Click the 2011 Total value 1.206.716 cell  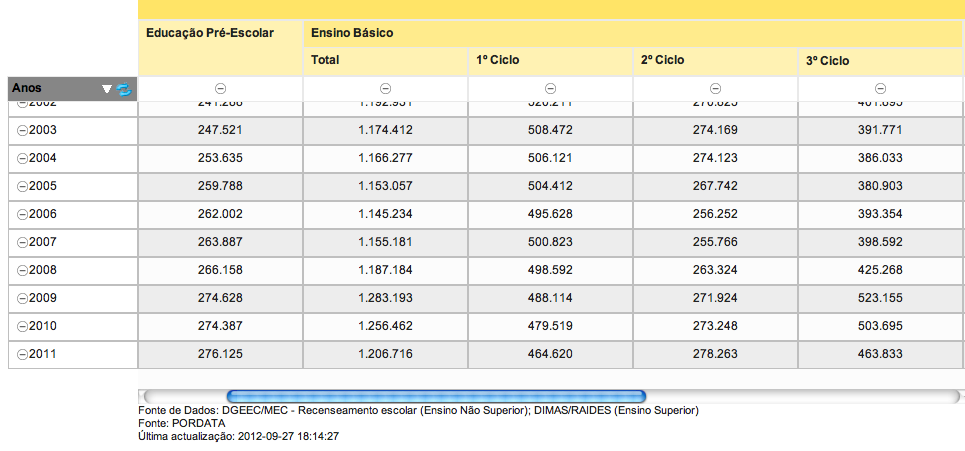(385, 354)
